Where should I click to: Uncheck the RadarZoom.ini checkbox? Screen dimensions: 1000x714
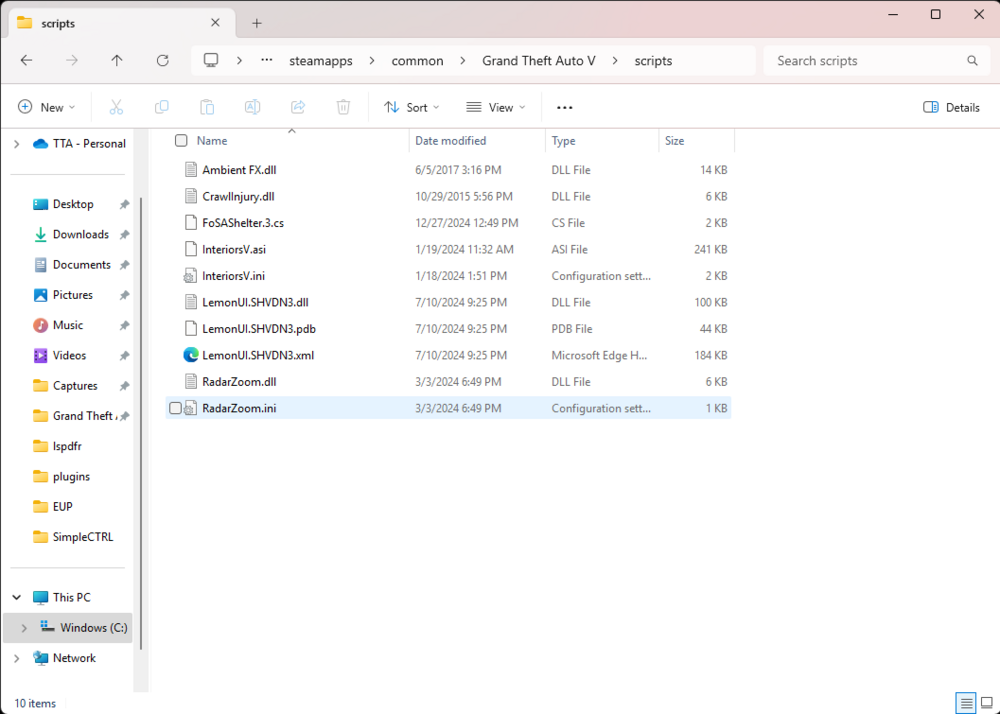point(176,408)
